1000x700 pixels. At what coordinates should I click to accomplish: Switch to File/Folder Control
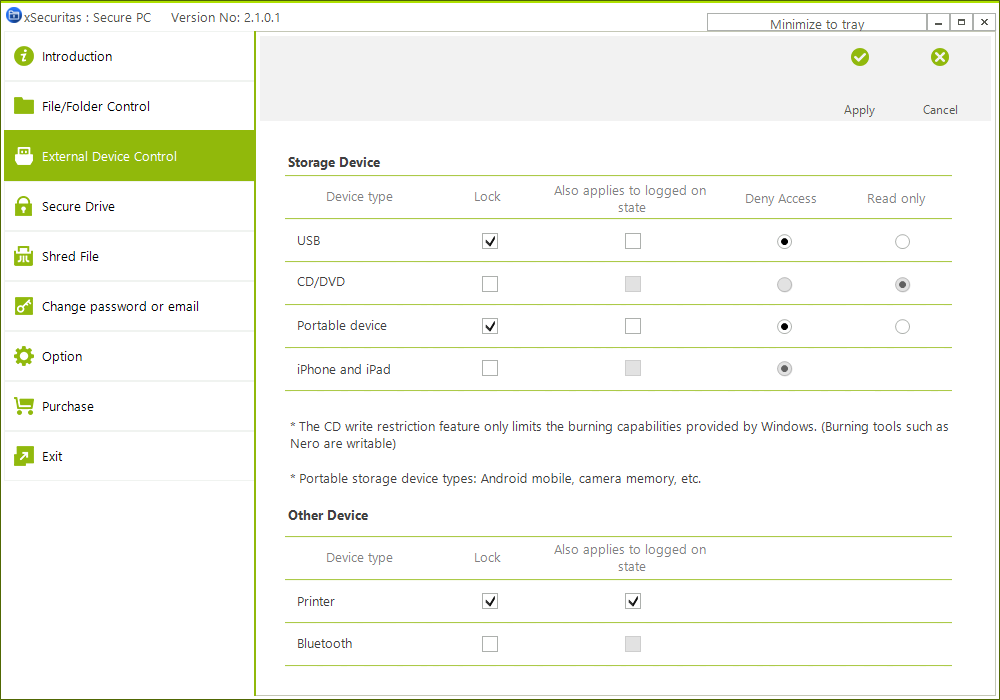[x=129, y=106]
